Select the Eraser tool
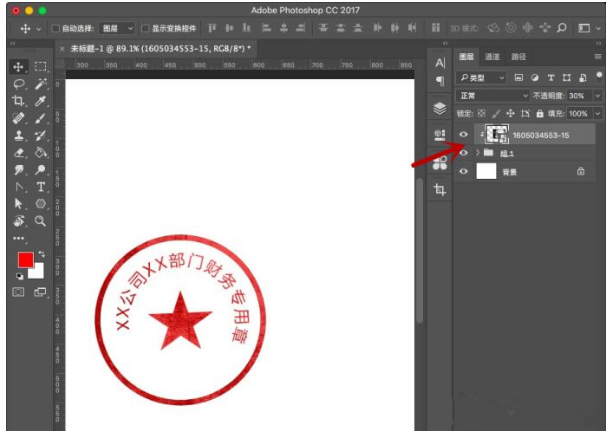The image size is (609, 431). click(x=18, y=153)
